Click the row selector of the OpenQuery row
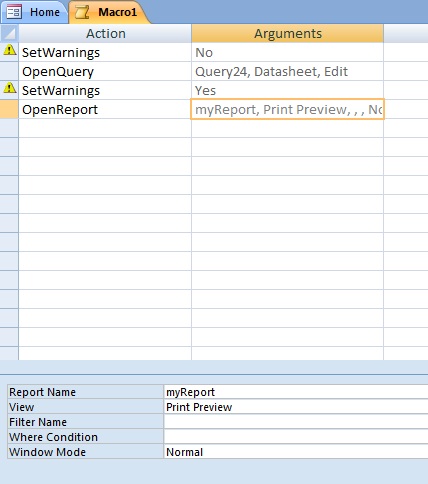428x484 pixels. [x=9, y=71]
